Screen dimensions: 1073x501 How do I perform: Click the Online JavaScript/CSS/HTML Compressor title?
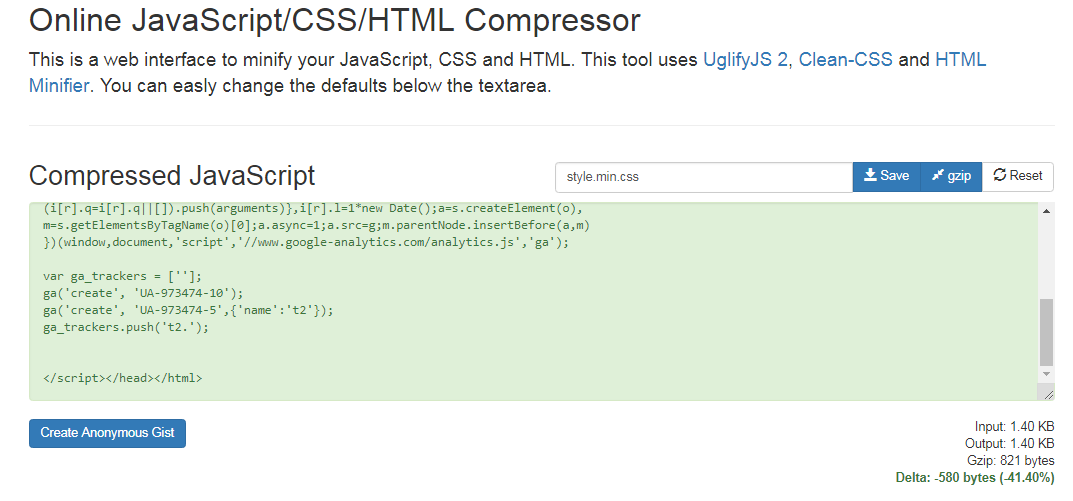[334, 19]
